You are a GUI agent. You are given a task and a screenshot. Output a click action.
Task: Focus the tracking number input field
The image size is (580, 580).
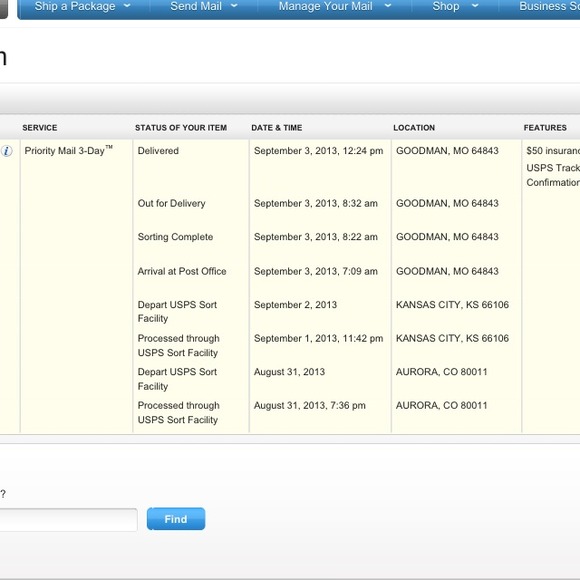[x=68, y=520]
